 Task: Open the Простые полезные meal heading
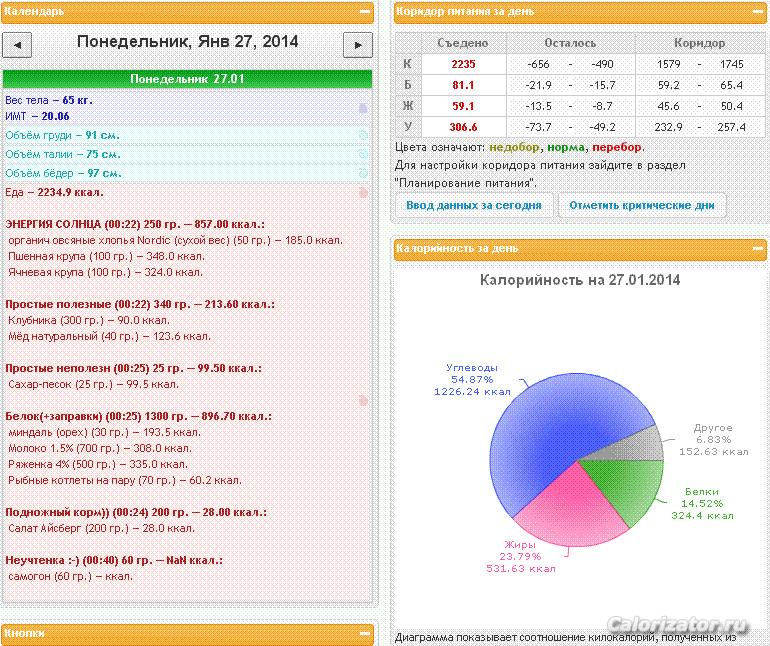tap(140, 305)
